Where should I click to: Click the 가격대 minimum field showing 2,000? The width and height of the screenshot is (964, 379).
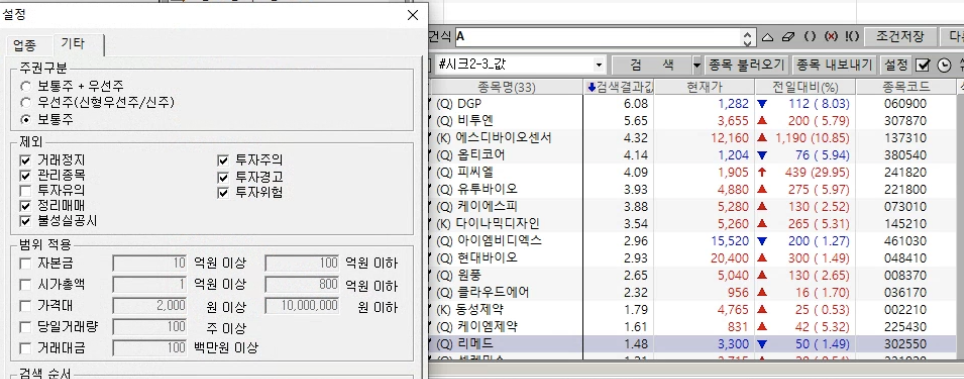(x=150, y=306)
